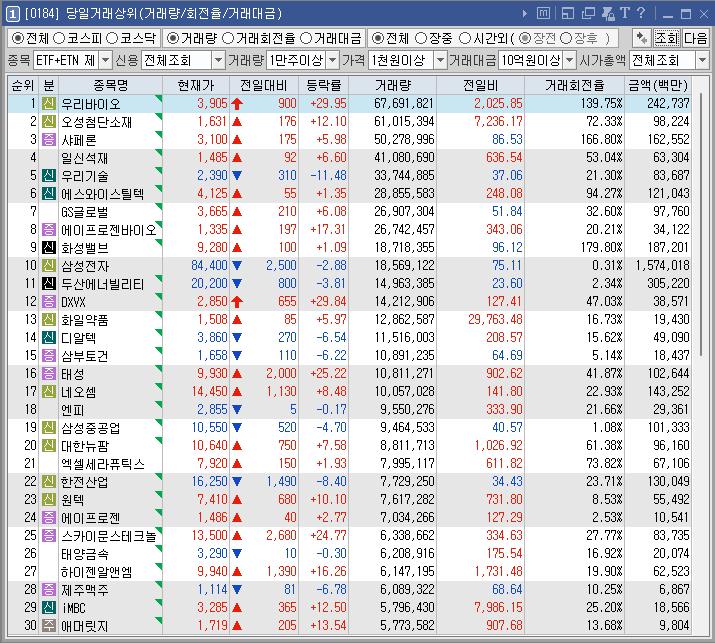Open font settings with the T icon

tap(625, 13)
